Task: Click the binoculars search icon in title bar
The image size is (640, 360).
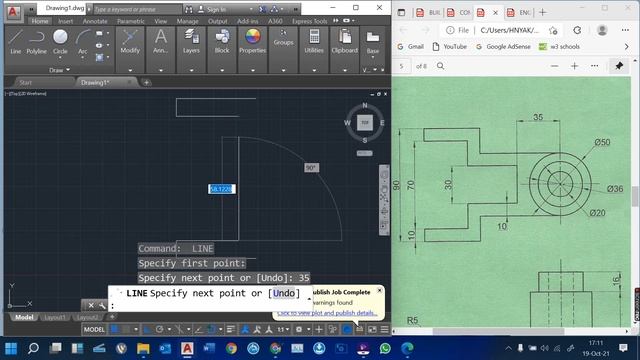Action: click(x=189, y=9)
